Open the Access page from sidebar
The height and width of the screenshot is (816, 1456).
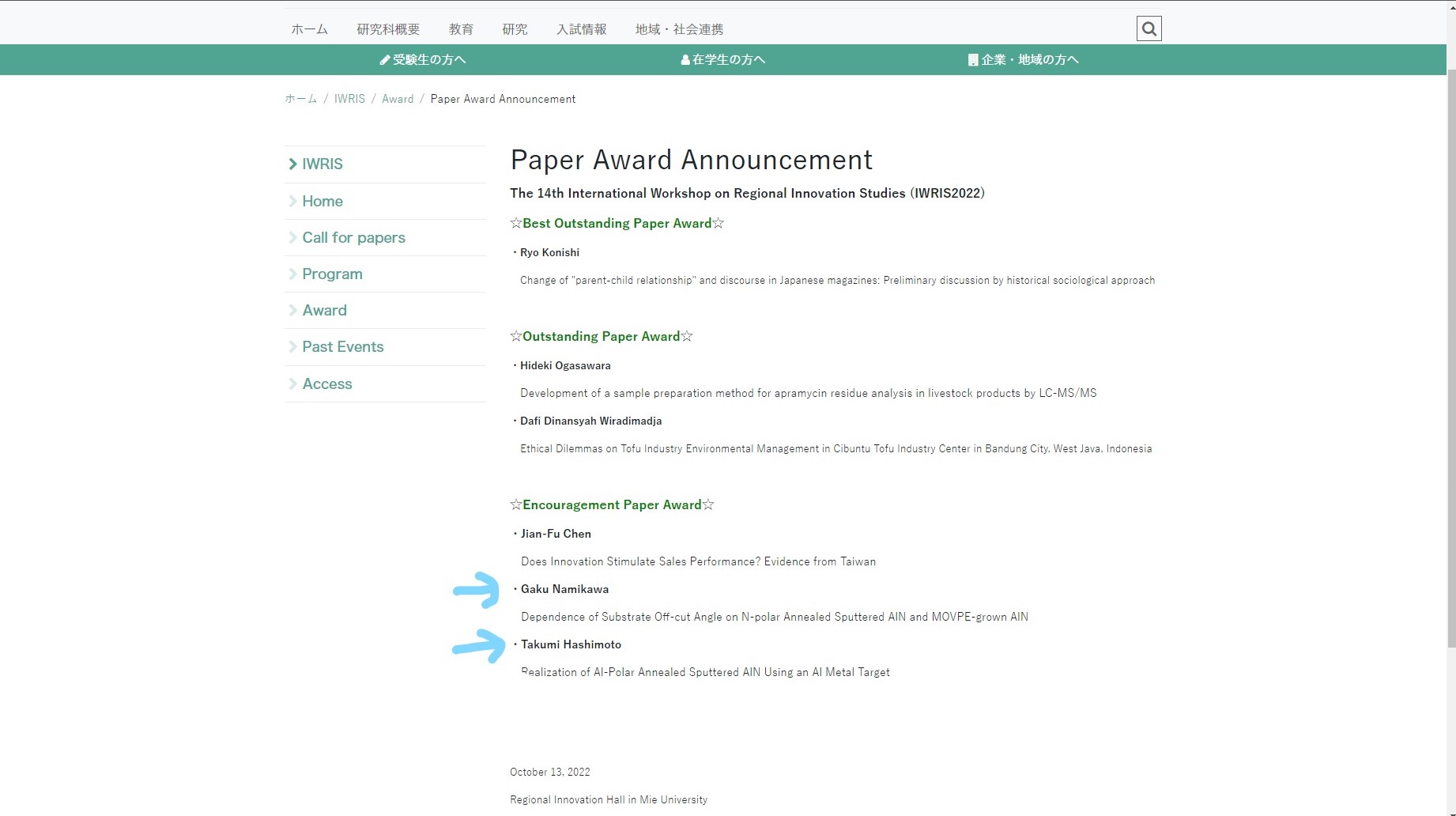click(x=326, y=384)
